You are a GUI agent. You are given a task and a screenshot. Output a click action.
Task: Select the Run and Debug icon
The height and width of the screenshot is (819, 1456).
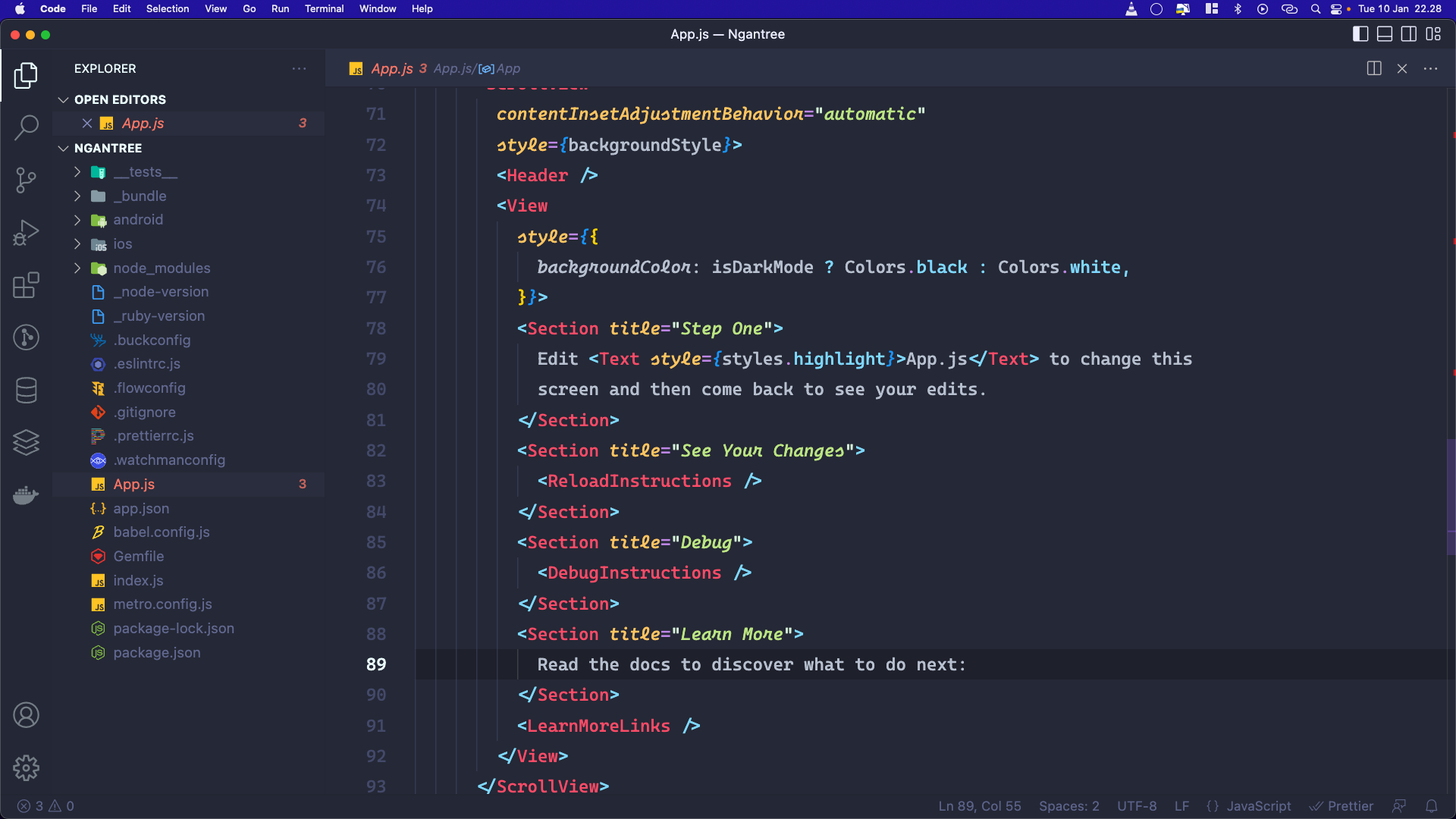pos(27,233)
